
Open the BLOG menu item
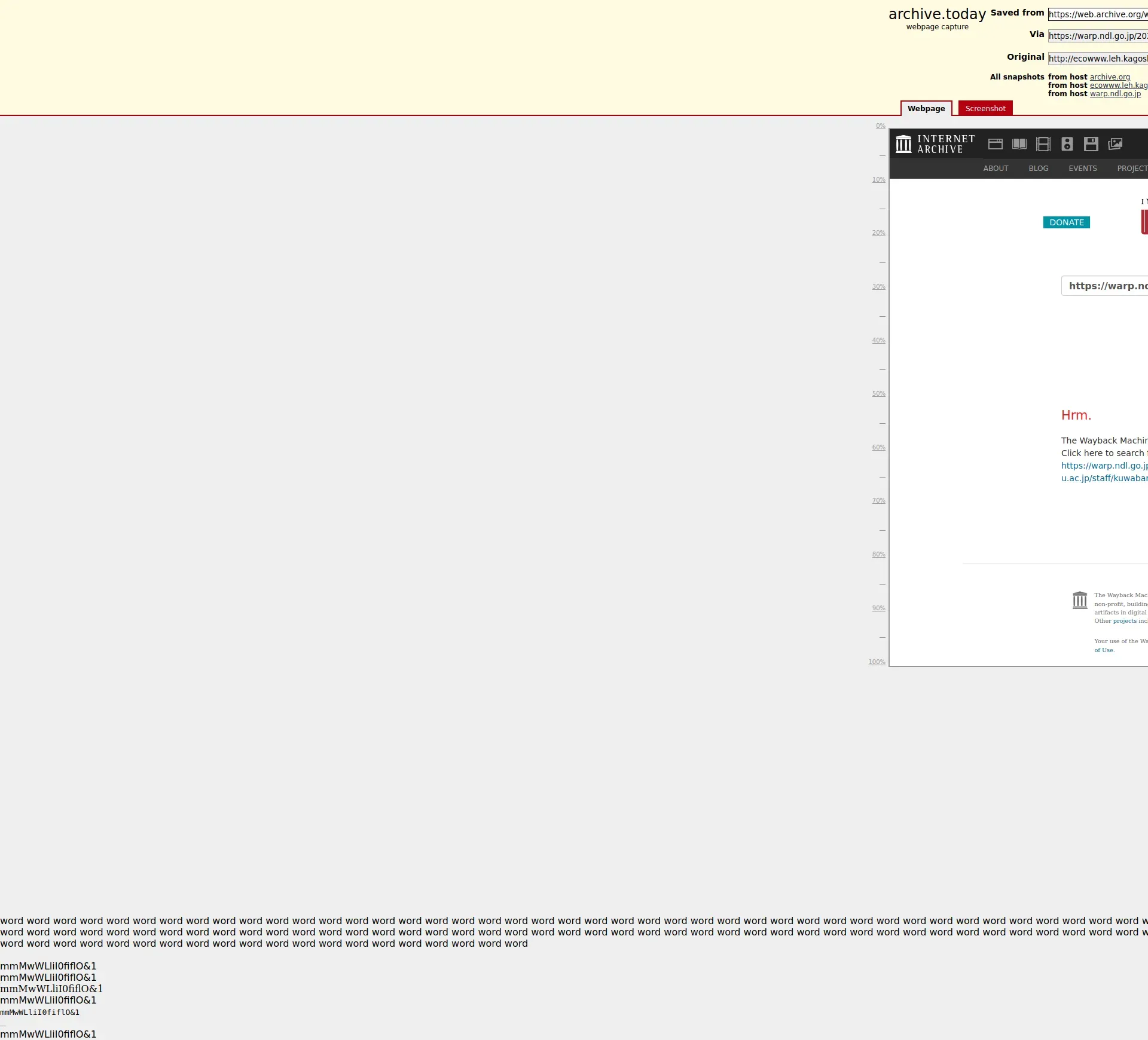coord(1039,169)
